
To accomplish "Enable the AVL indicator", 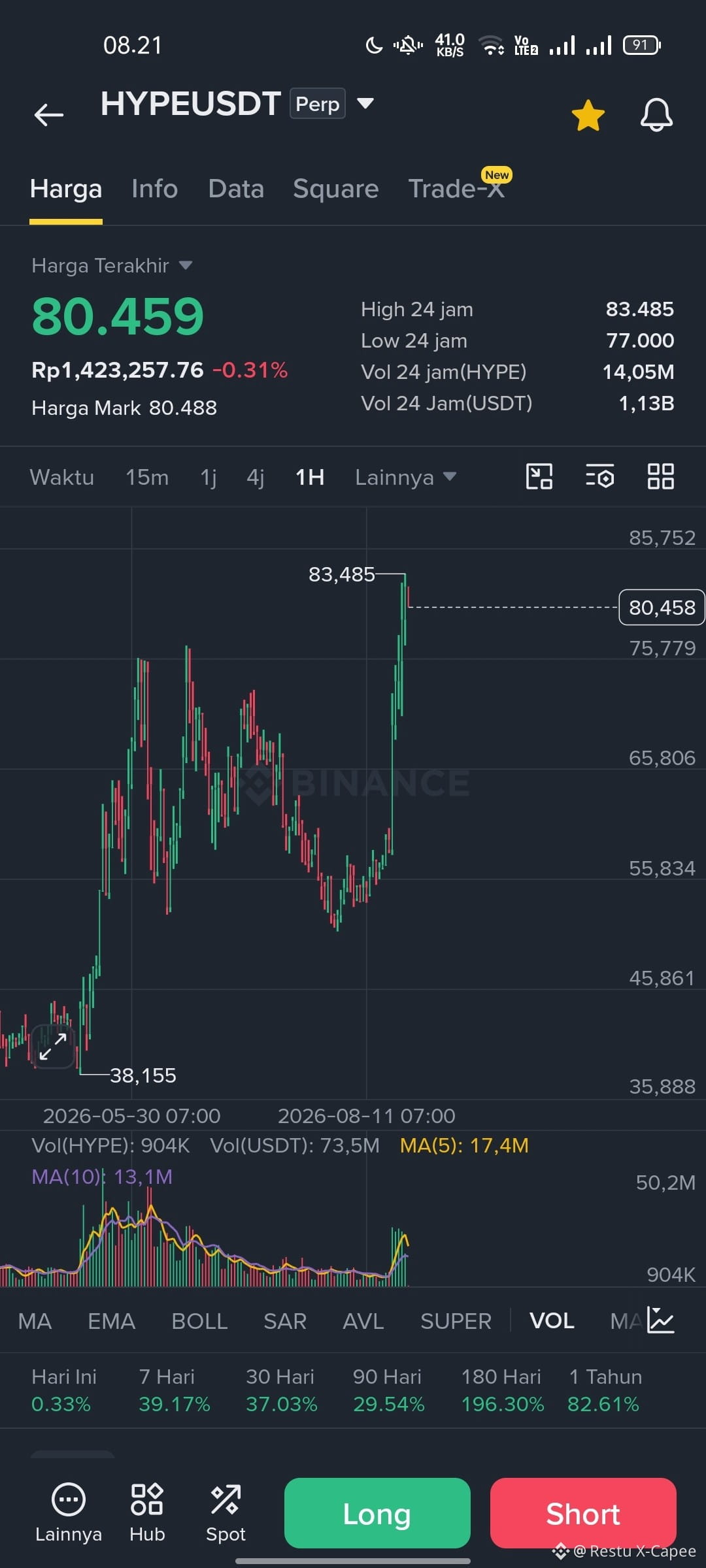I will pyautogui.click(x=363, y=1321).
